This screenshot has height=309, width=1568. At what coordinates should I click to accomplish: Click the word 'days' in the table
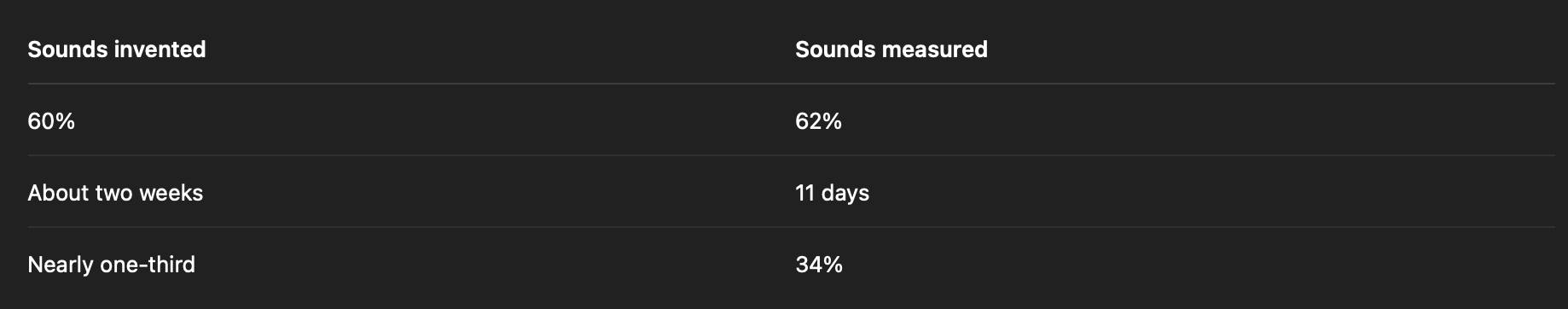coord(845,194)
